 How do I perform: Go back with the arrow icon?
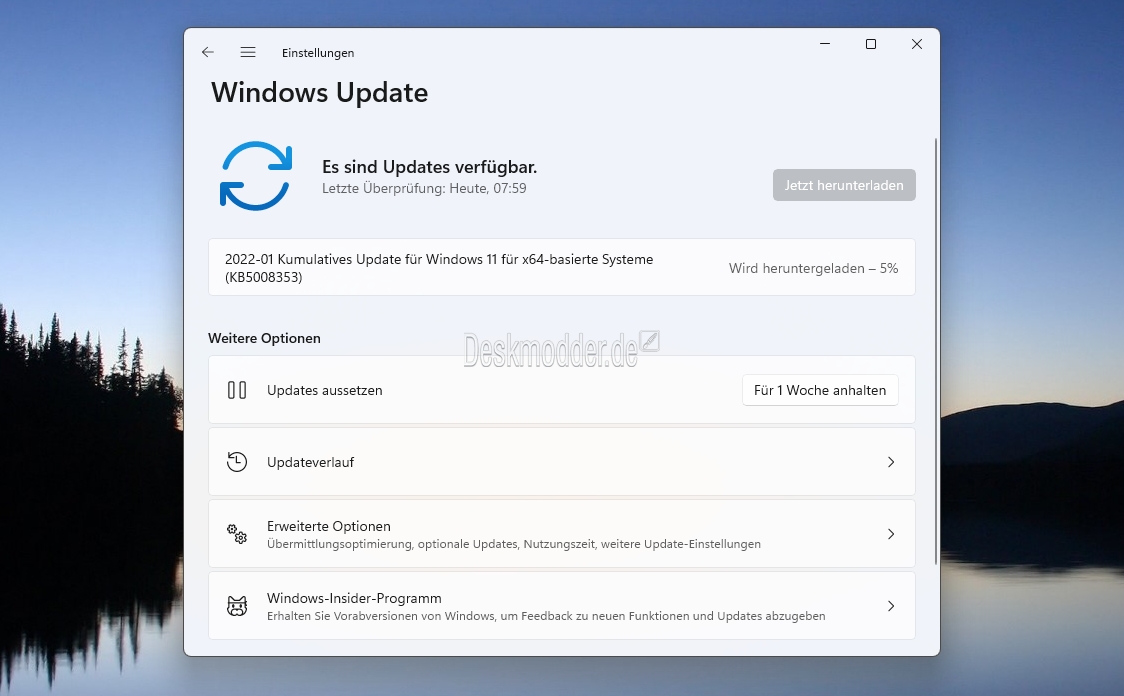tap(208, 52)
